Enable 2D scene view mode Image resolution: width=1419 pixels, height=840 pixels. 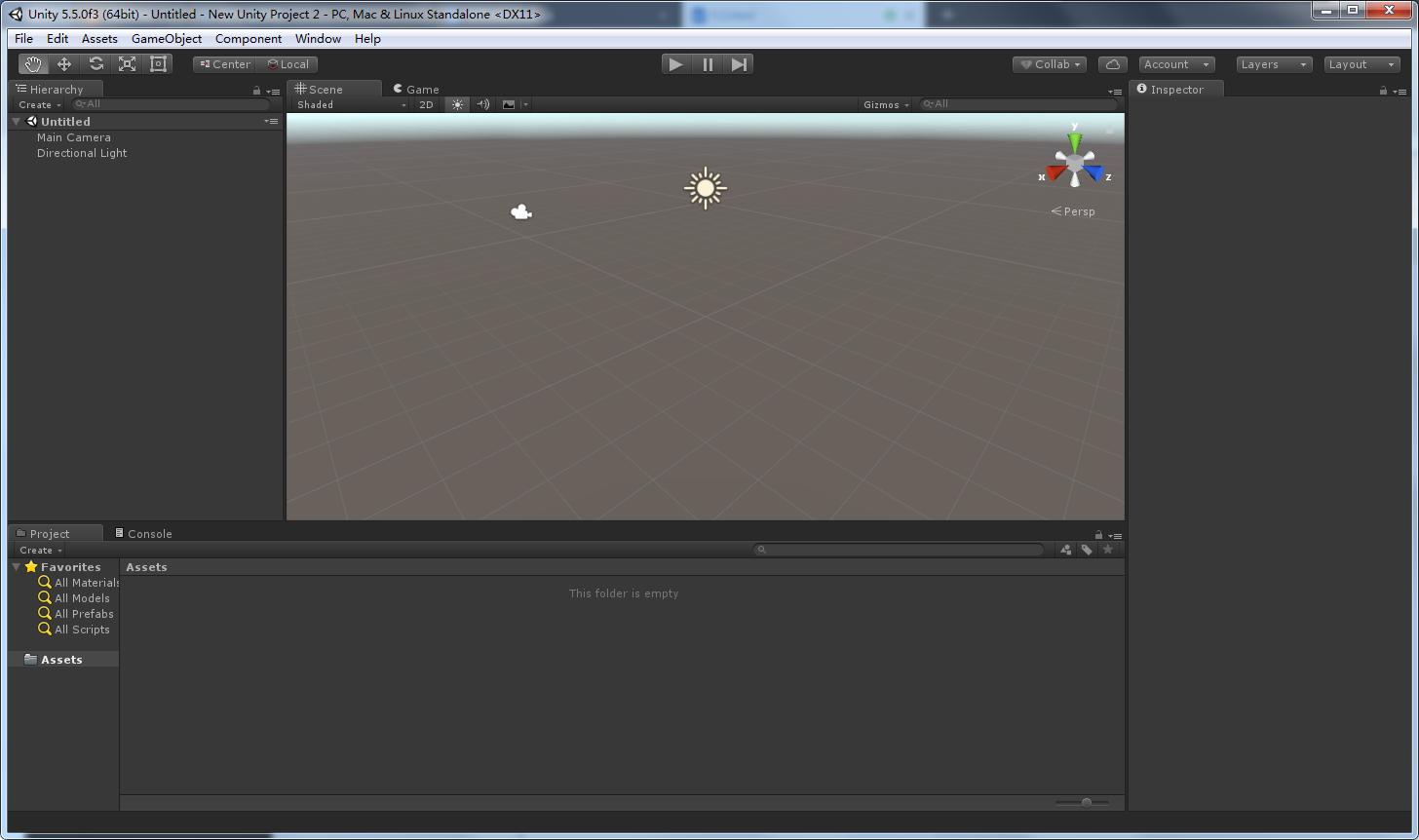426,104
